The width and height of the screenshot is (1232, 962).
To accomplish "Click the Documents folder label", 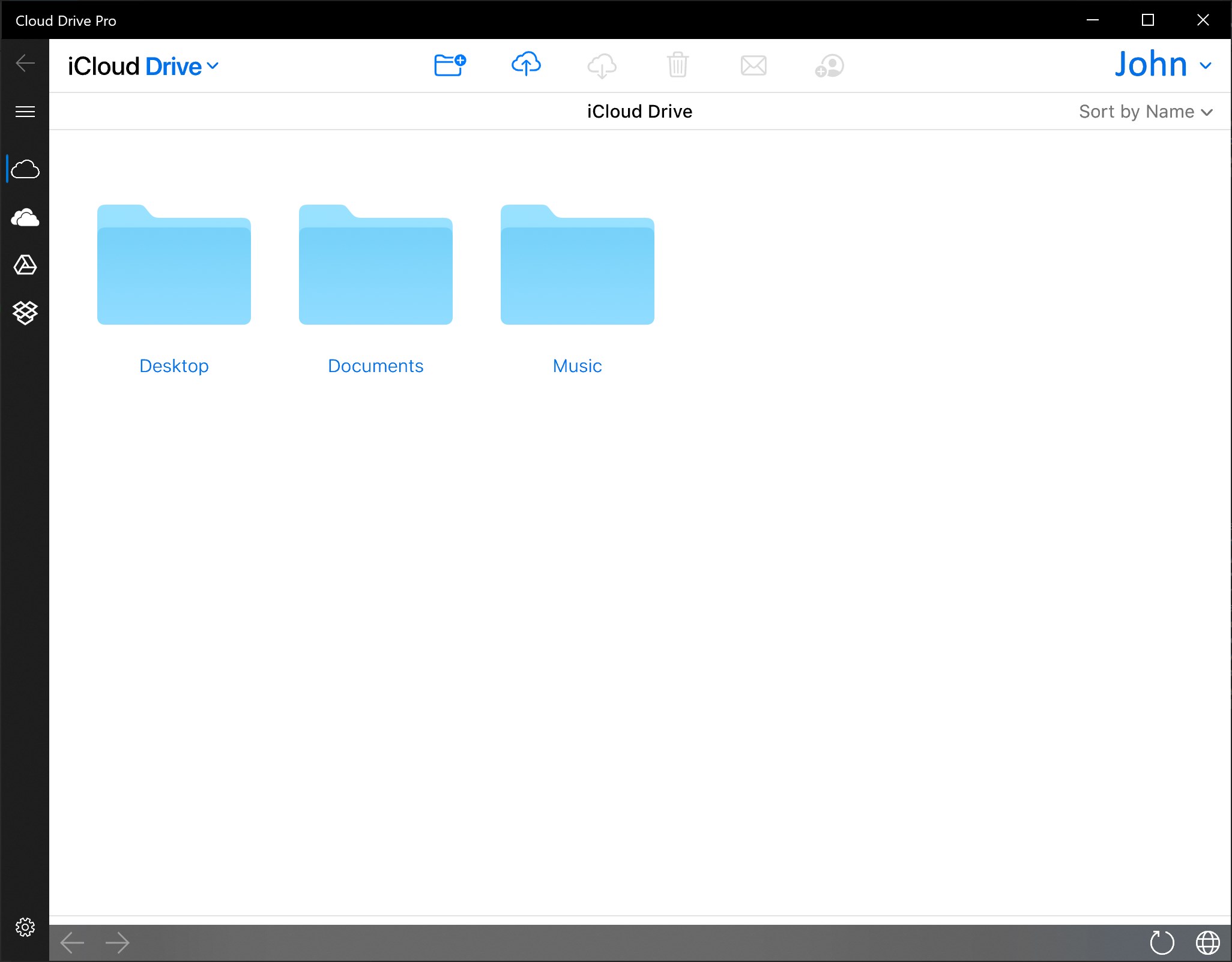I will click(375, 366).
